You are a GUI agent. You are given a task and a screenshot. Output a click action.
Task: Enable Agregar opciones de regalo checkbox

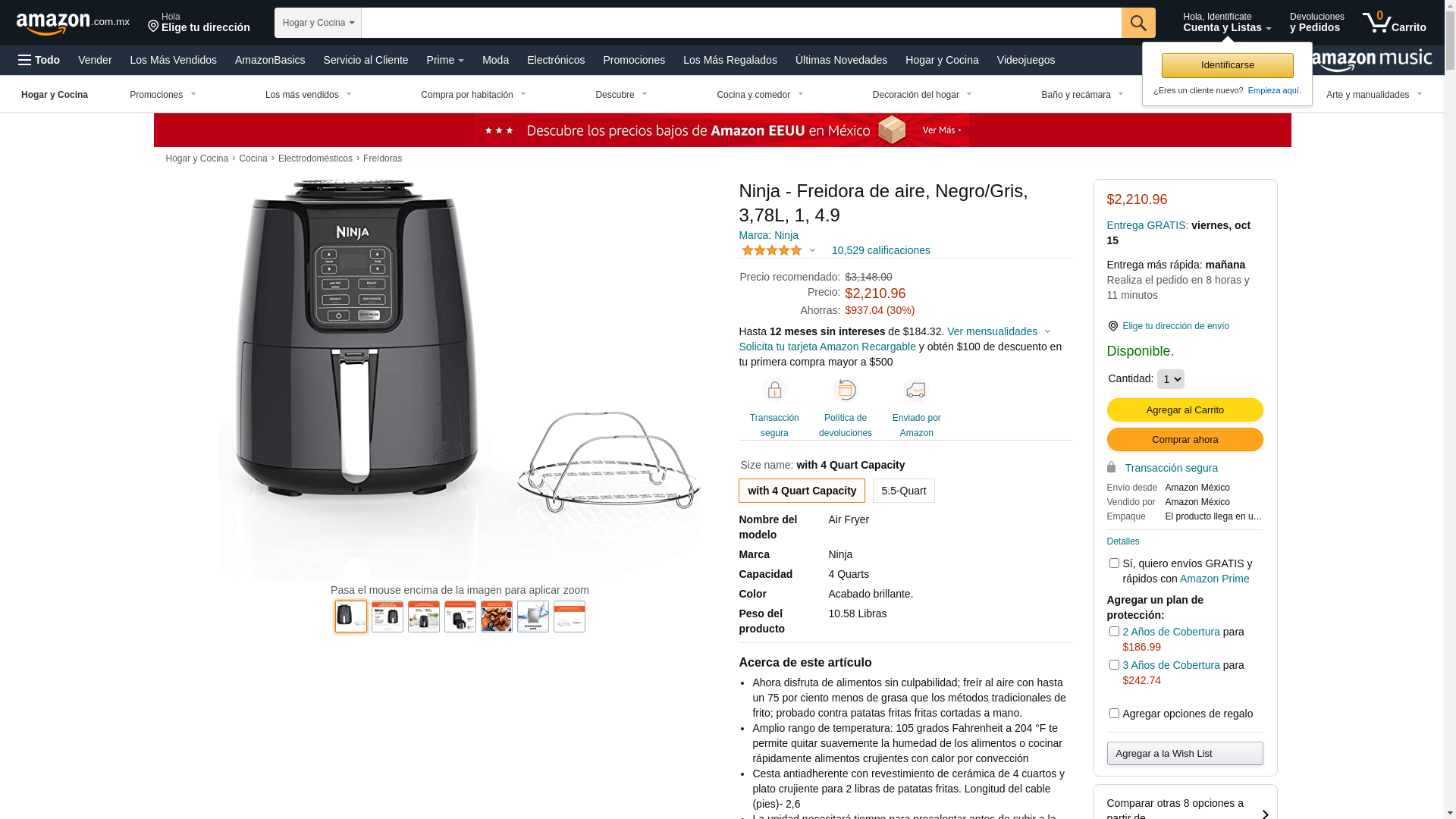pos(1114,714)
